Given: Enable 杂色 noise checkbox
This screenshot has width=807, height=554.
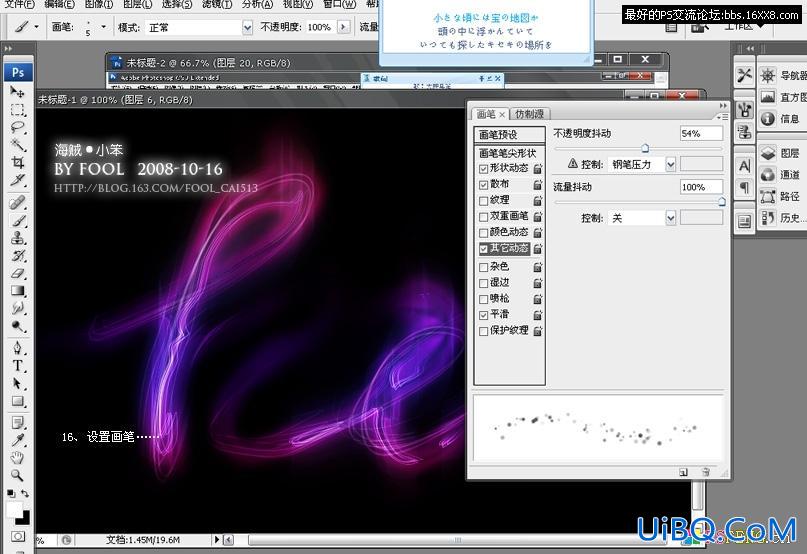Looking at the screenshot, I should [x=483, y=267].
